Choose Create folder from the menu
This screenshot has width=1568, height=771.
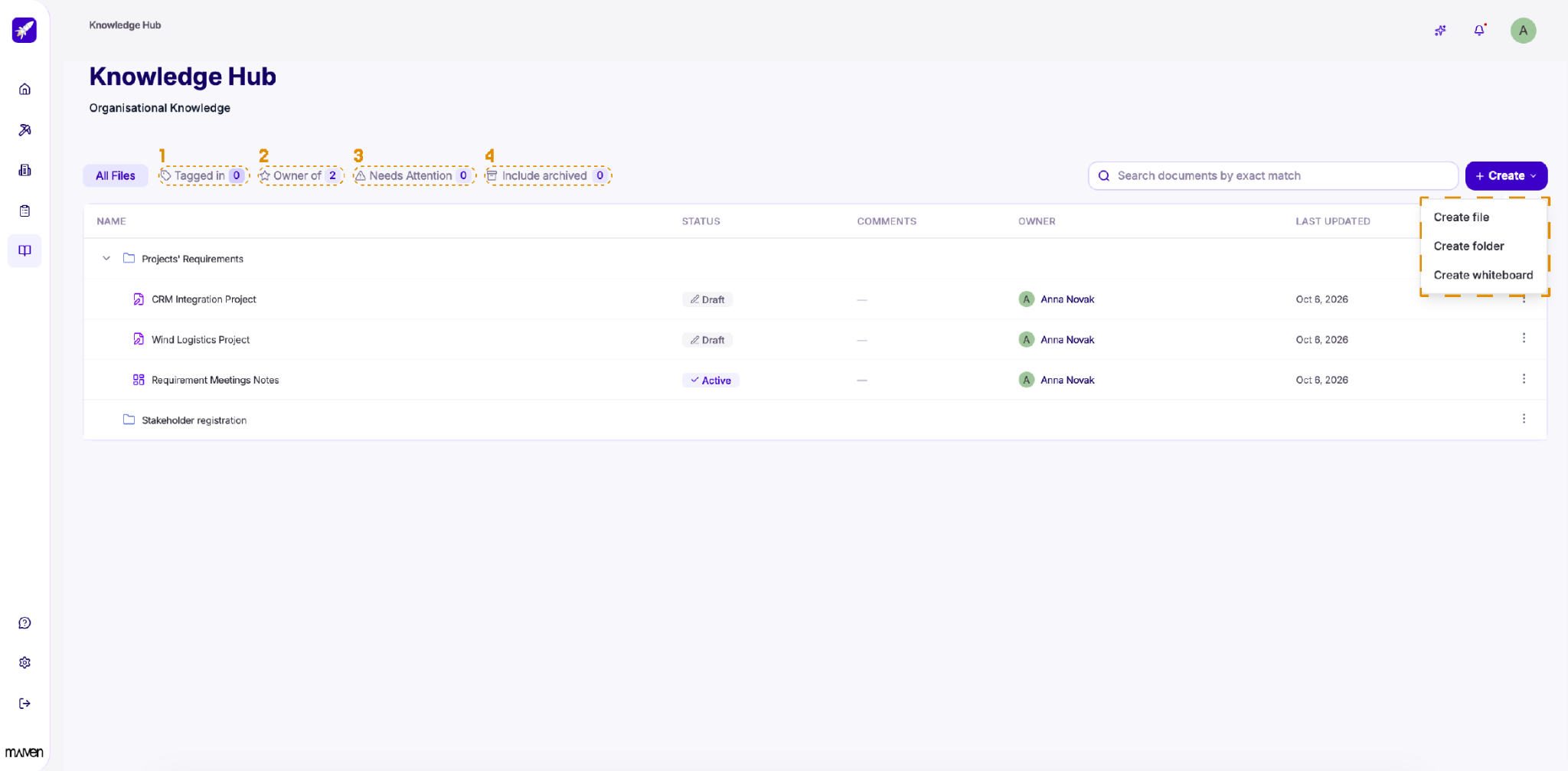coord(1468,247)
